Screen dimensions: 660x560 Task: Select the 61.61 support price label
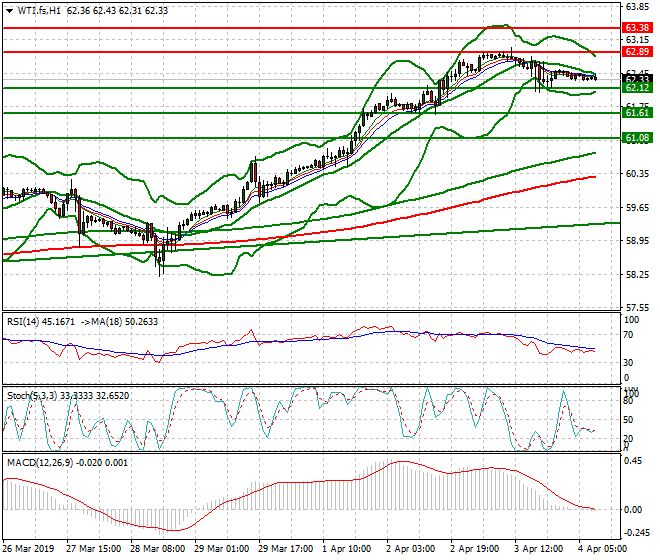click(637, 113)
